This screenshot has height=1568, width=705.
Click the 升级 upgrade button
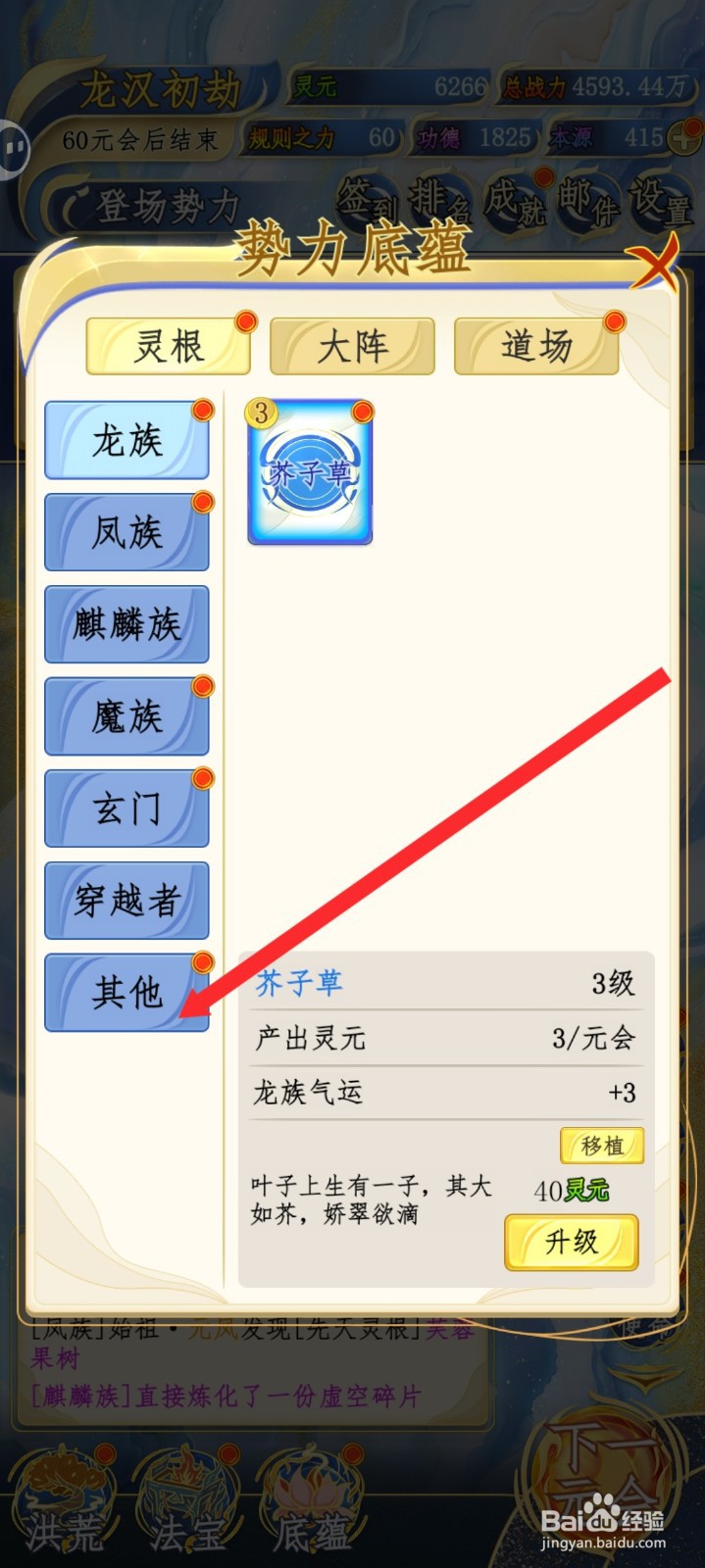[572, 1243]
